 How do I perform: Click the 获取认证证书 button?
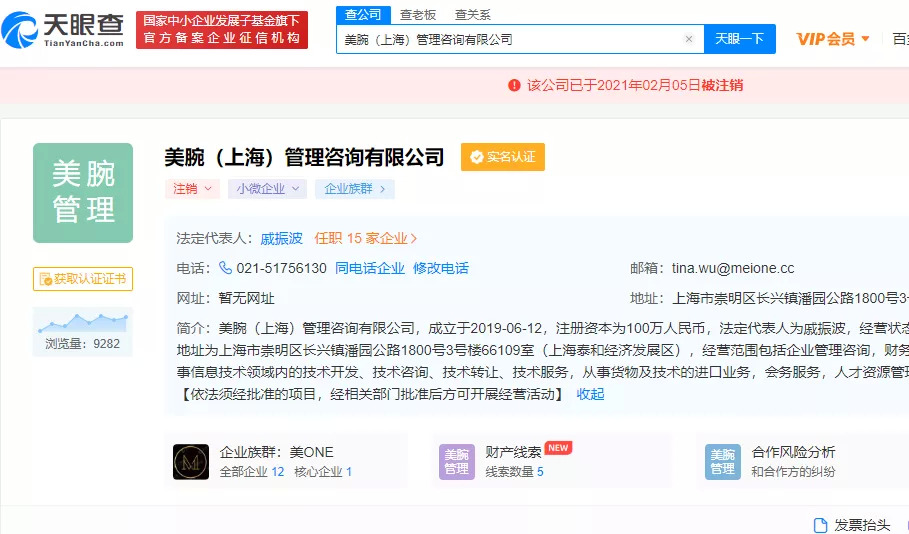[83, 279]
